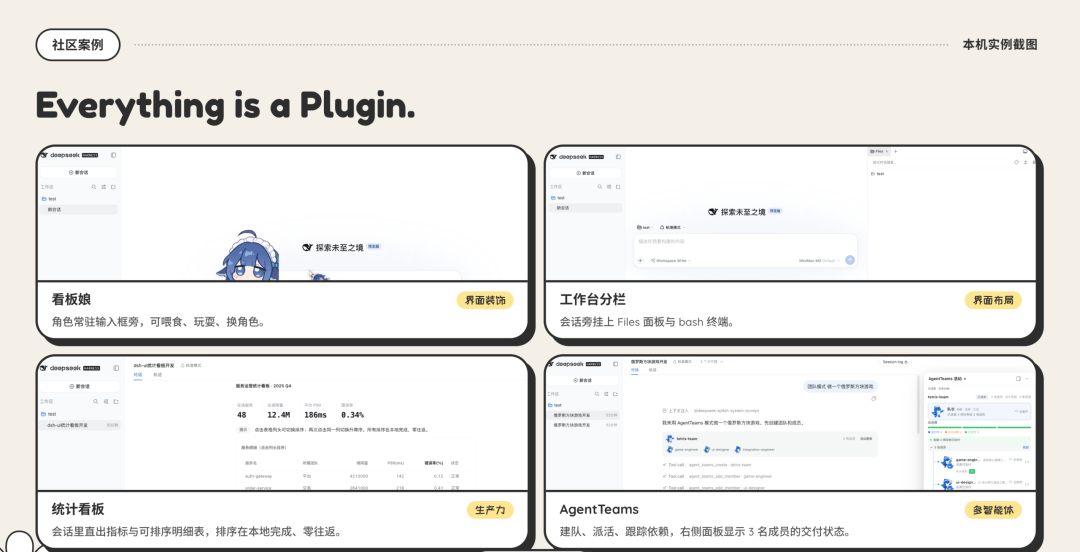1080x552 pixels.
Task: Click the green team progress bar
Action: pos(979,427)
